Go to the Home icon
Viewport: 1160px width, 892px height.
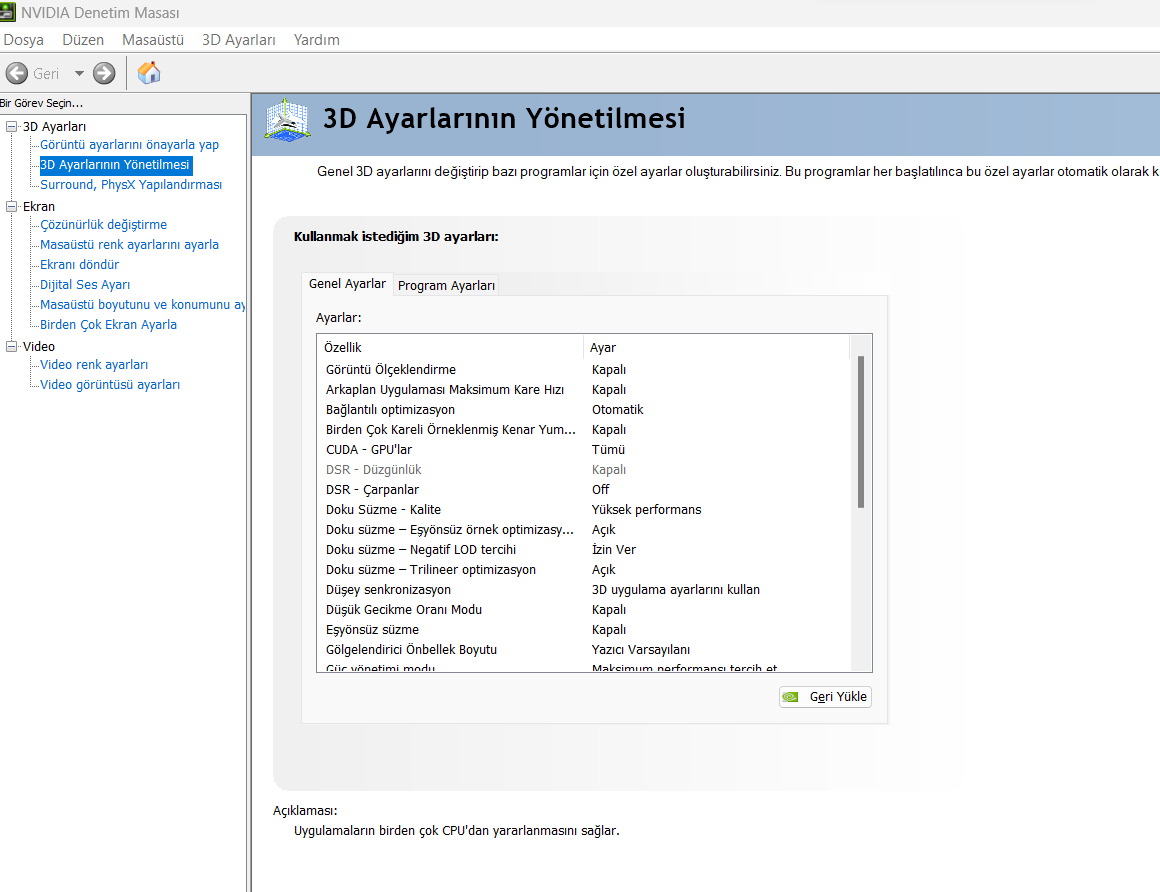[149, 72]
